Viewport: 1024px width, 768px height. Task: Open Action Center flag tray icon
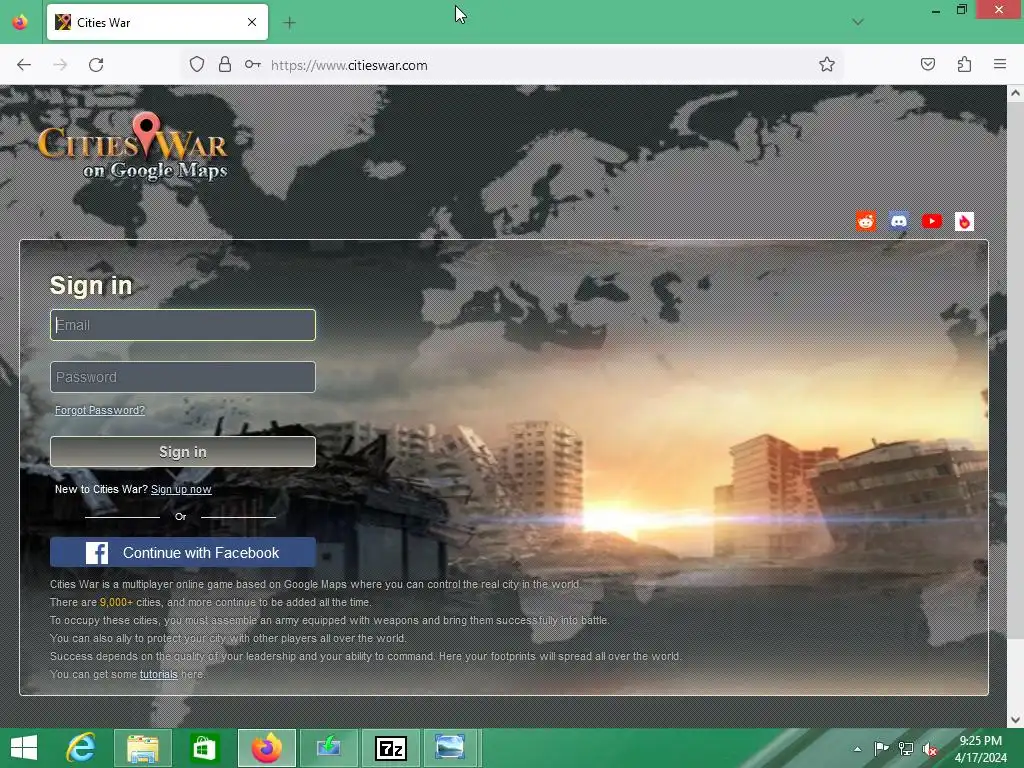[x=881, y=749]
